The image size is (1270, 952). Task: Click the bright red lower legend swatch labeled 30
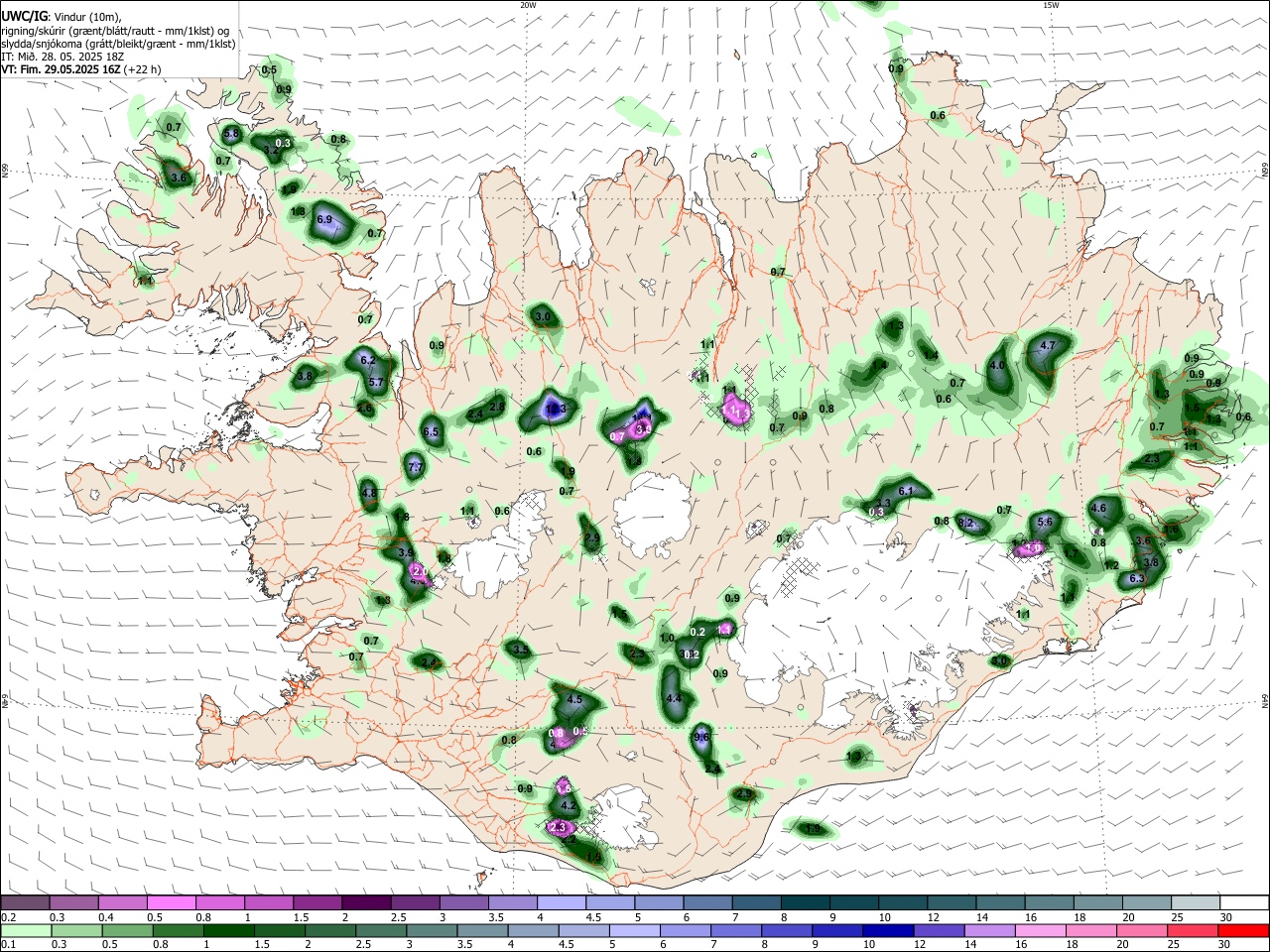(x=1244, y=930)
